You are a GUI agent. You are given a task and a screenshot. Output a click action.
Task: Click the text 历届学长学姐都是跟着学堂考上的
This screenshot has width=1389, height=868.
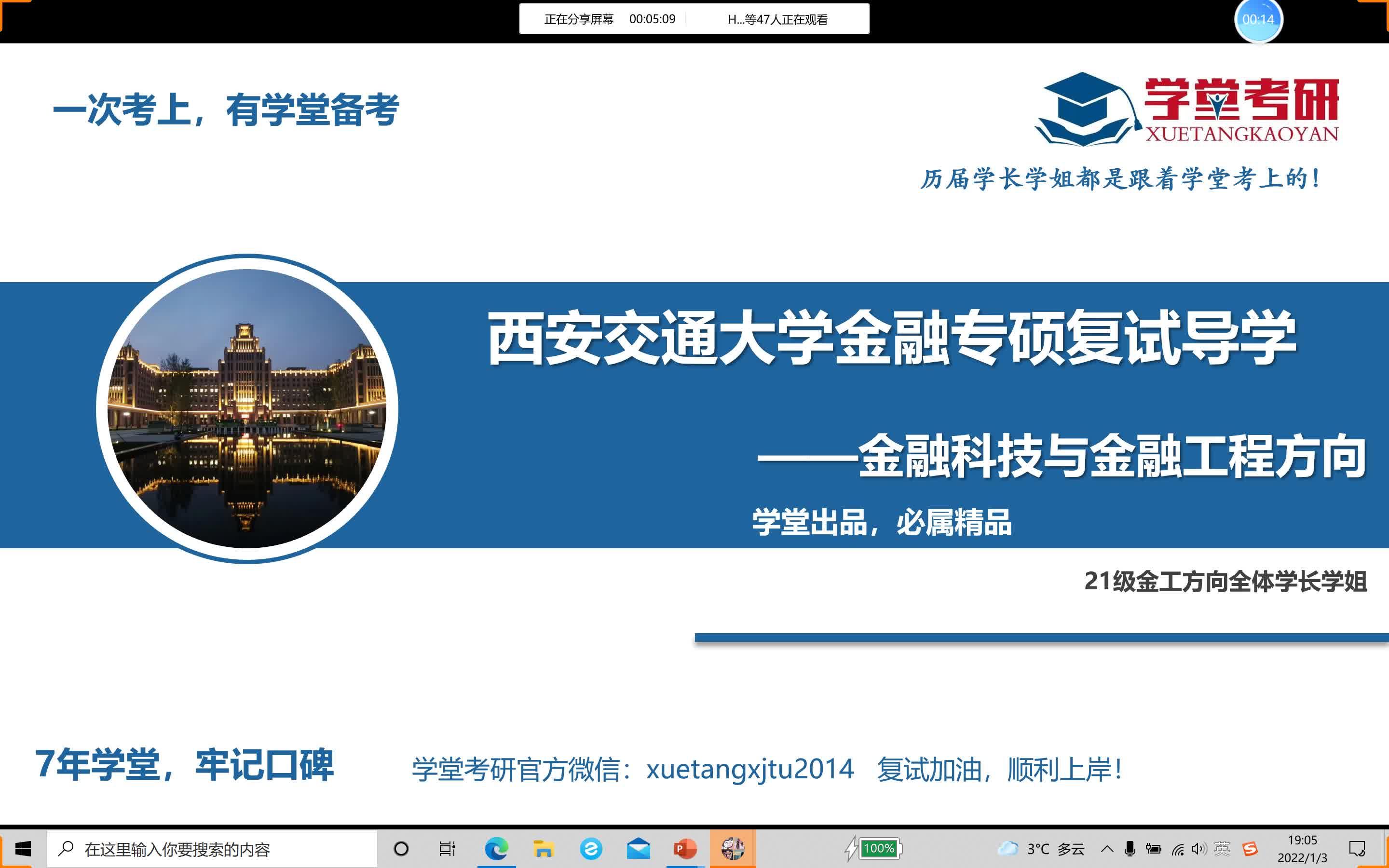click(1120, 178)
